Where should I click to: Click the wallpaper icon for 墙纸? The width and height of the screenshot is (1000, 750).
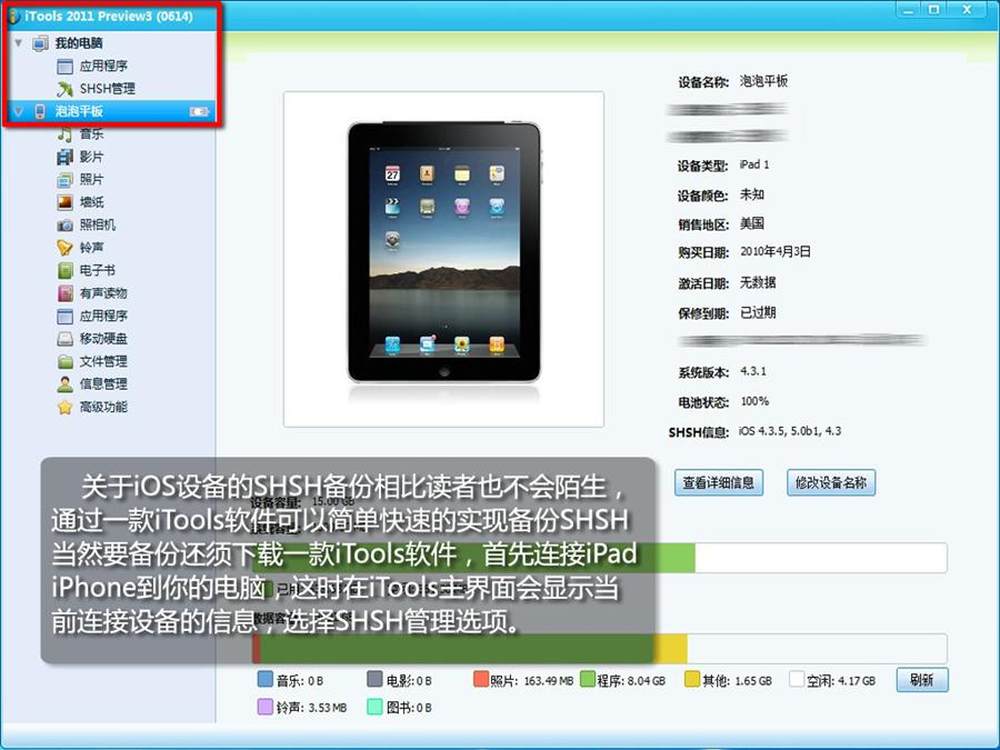coord(65,202)
